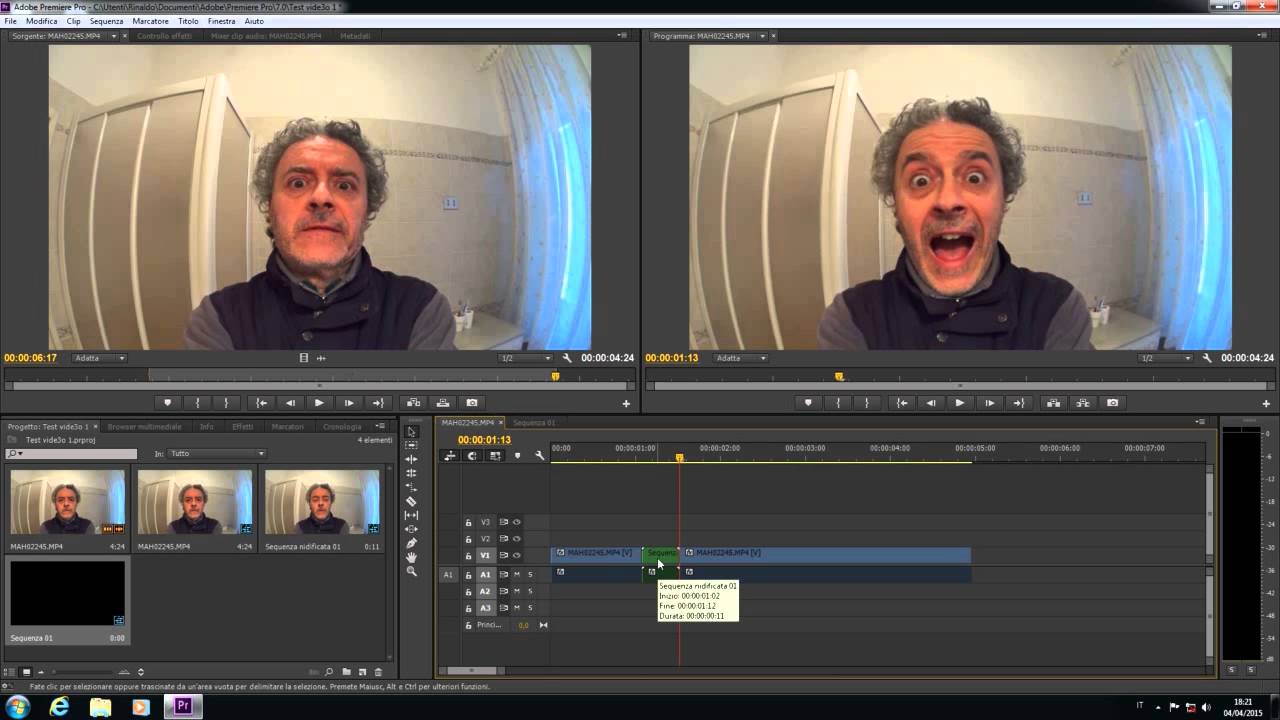The image size is (1280, 720).
Task: Solo audio track A2
Action: pos(530,591)
